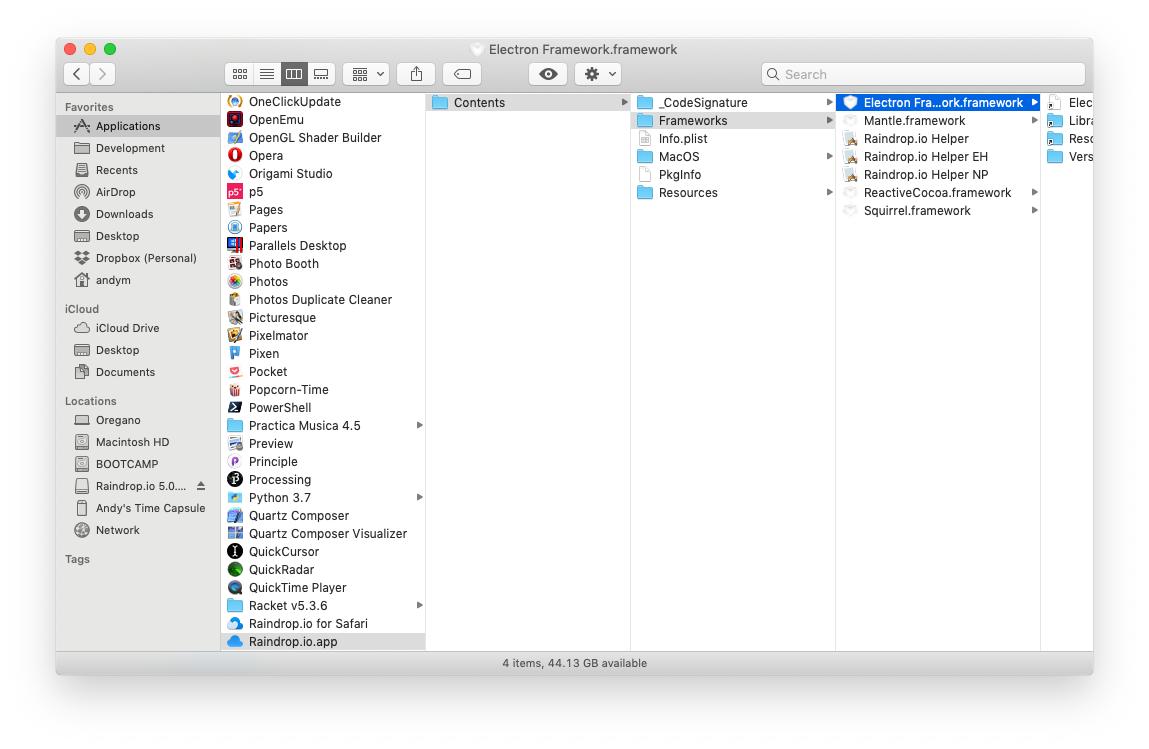The height and width of the screenshot is (749, 1149).
Task: Select the Processing application
Action: pyautogui.click(x=323, y=479)
